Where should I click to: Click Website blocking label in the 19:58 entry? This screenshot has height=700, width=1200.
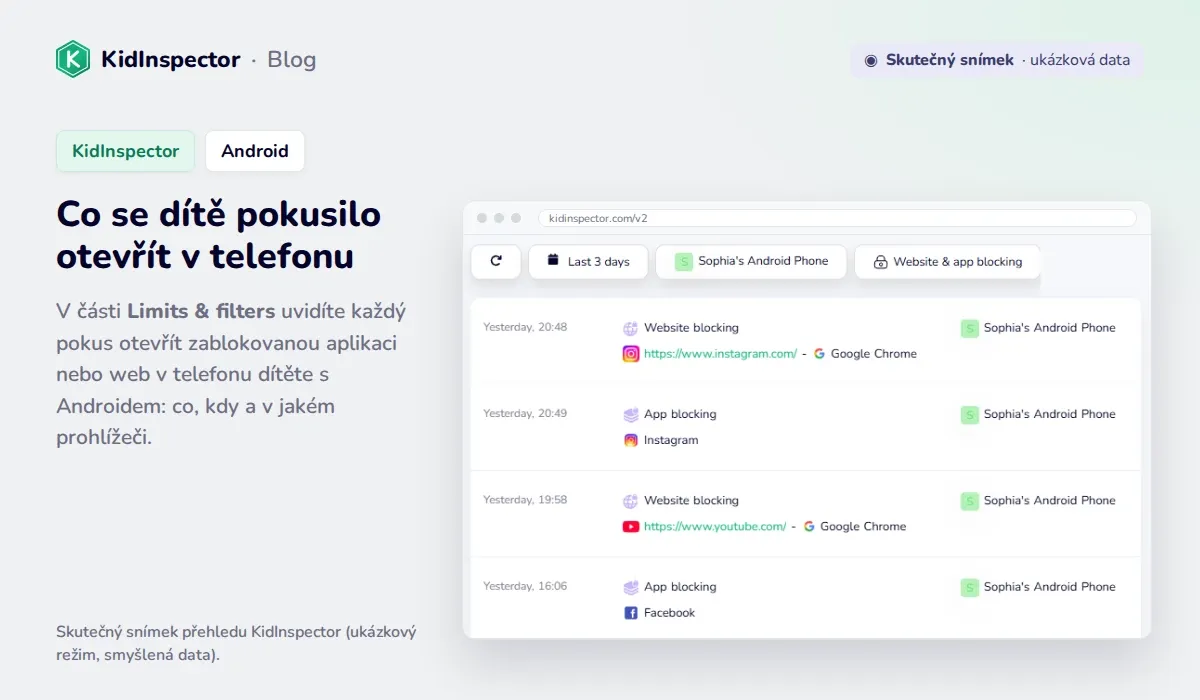point(691,500)
